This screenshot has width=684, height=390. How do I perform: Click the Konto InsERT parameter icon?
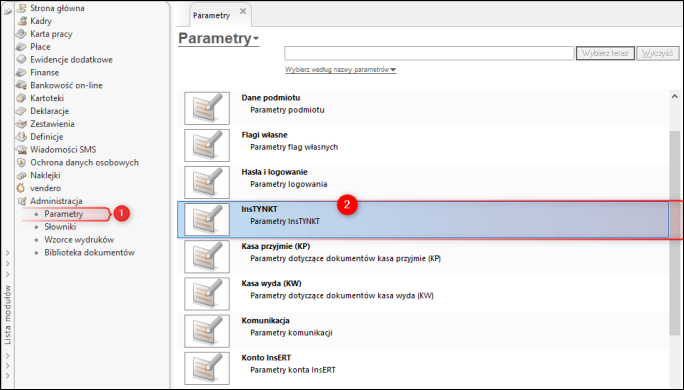pyautogui.click(x=207, y=368)
